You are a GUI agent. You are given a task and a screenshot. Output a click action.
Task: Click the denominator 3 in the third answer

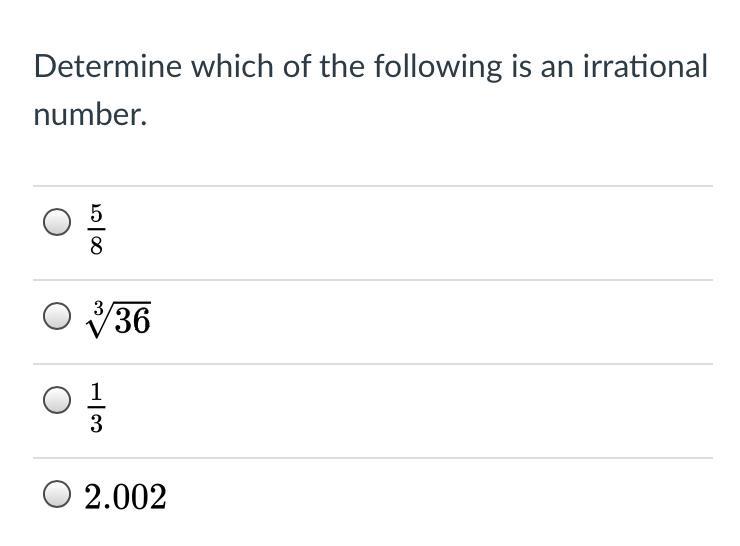pos(96,425)
